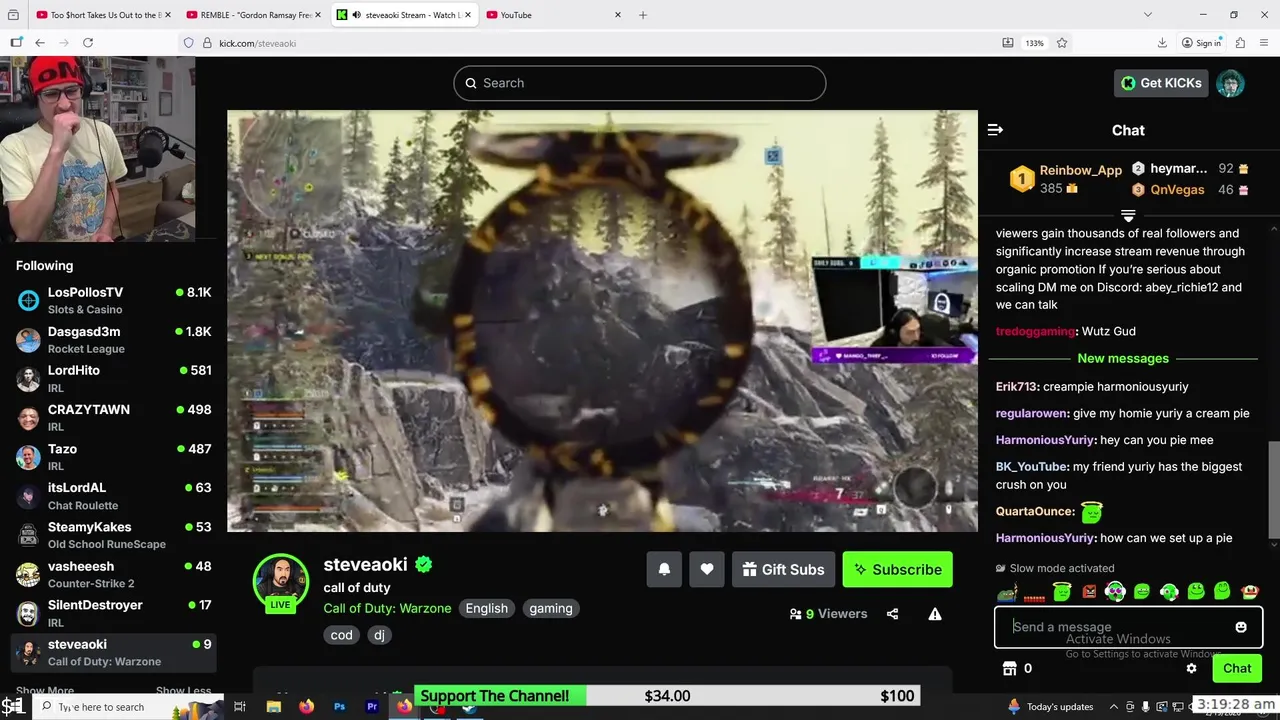Sign in to Firefox account
The width and height of the screenshot is (1280, 720).
pyautogui.click(x=1201, y=43)
